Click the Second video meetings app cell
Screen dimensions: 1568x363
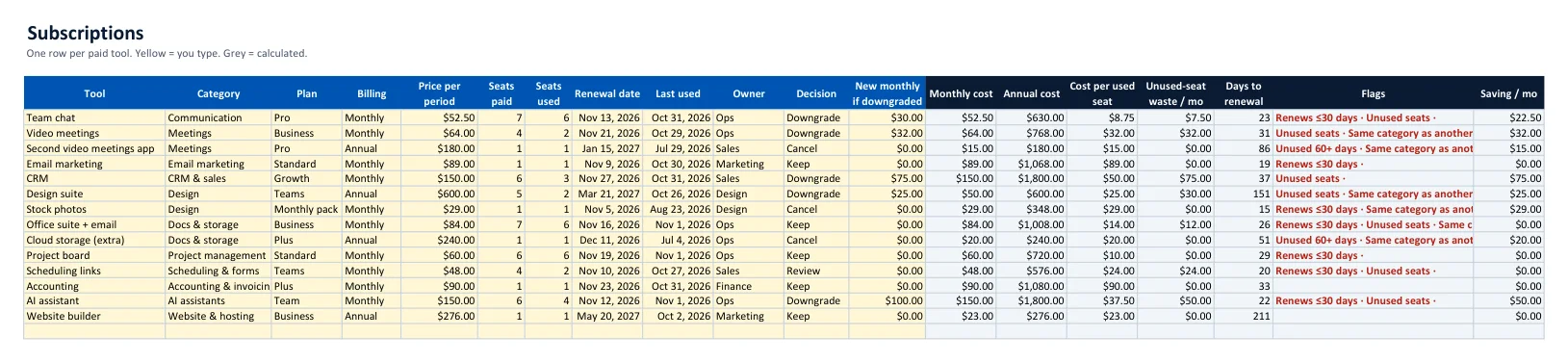coord(94,148)
